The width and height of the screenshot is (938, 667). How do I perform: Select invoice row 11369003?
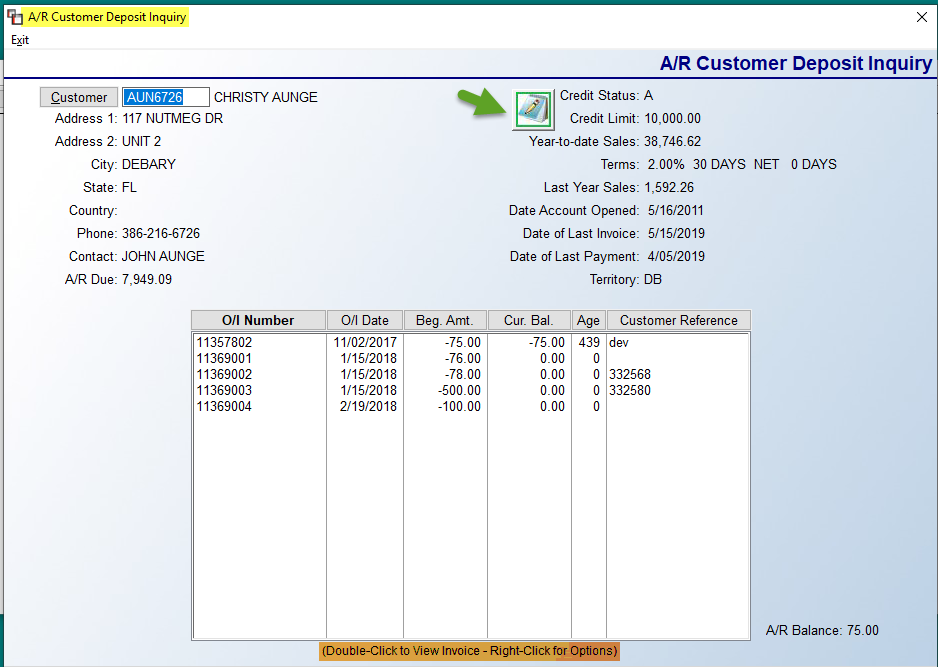tap(471, 391)
